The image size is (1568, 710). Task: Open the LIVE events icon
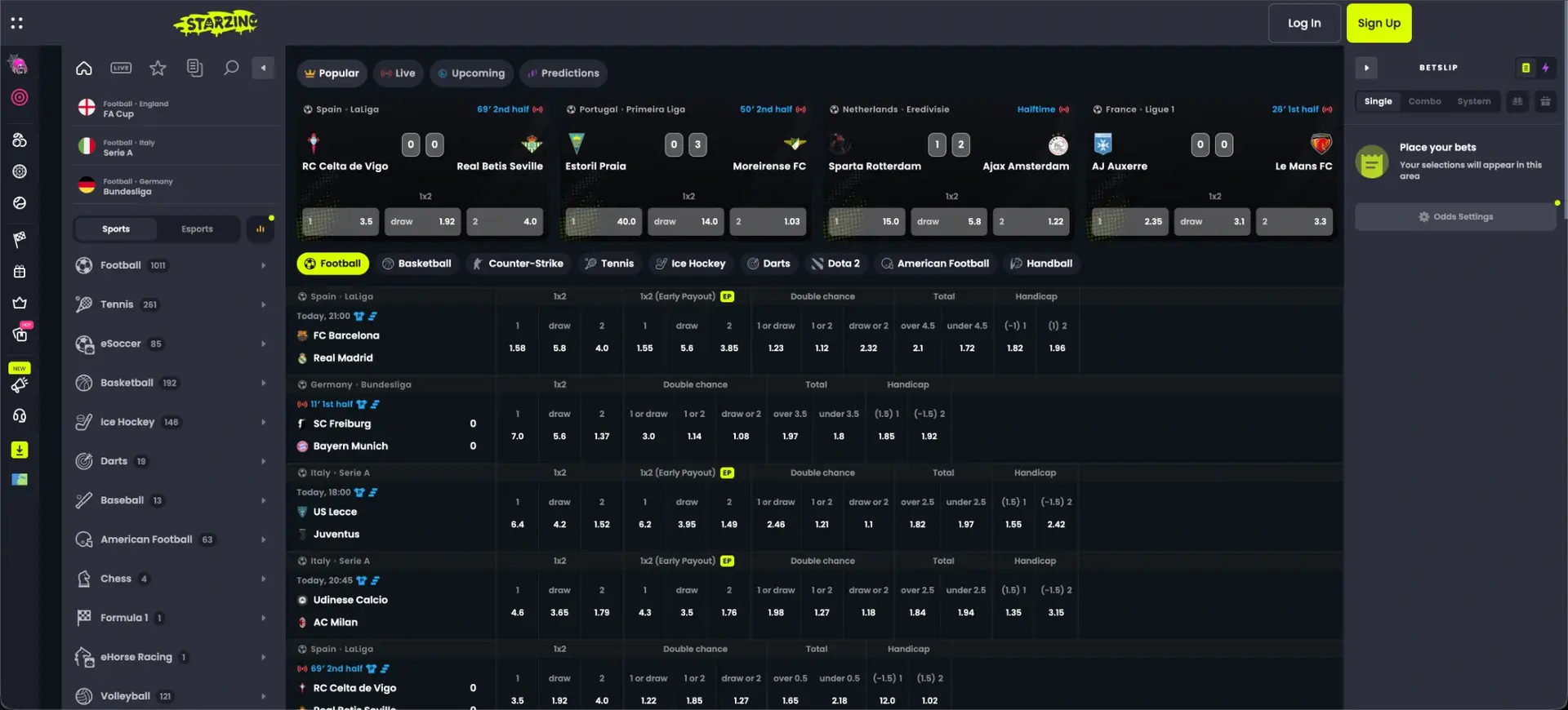(x=121, y=68)
